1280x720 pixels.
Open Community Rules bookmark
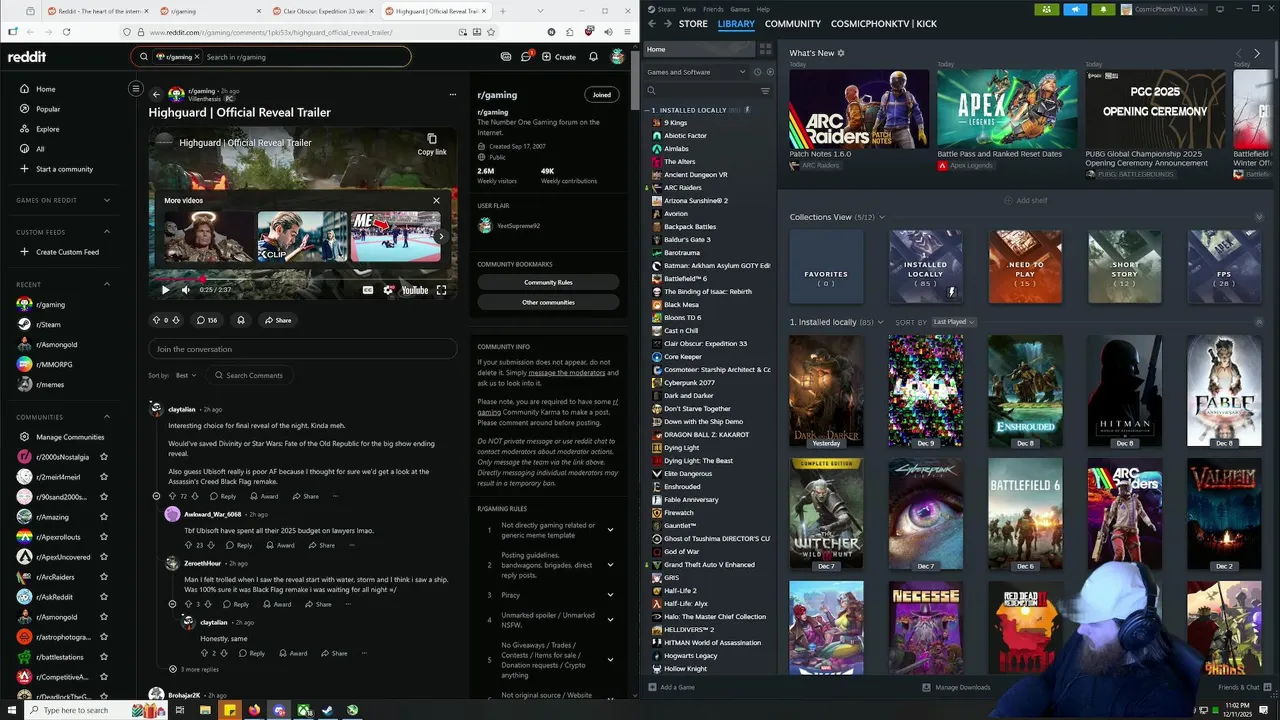548,282
